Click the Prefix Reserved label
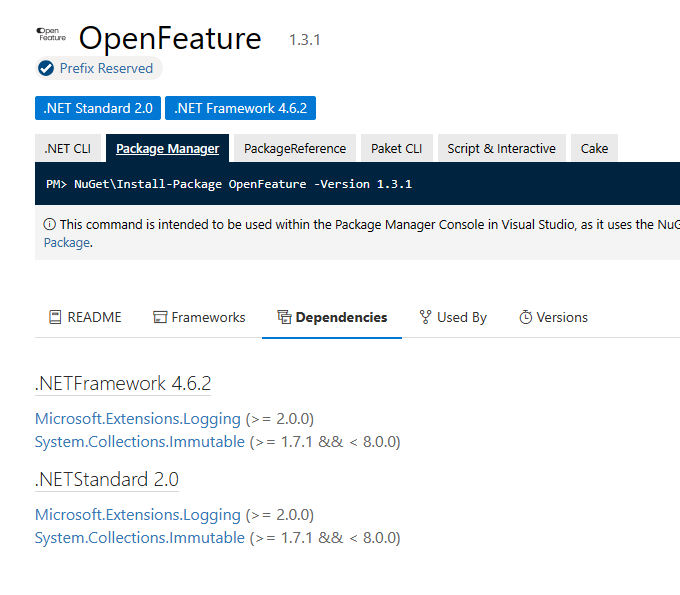Viewport: 680px width, 595px height. (x=106, y=69)
